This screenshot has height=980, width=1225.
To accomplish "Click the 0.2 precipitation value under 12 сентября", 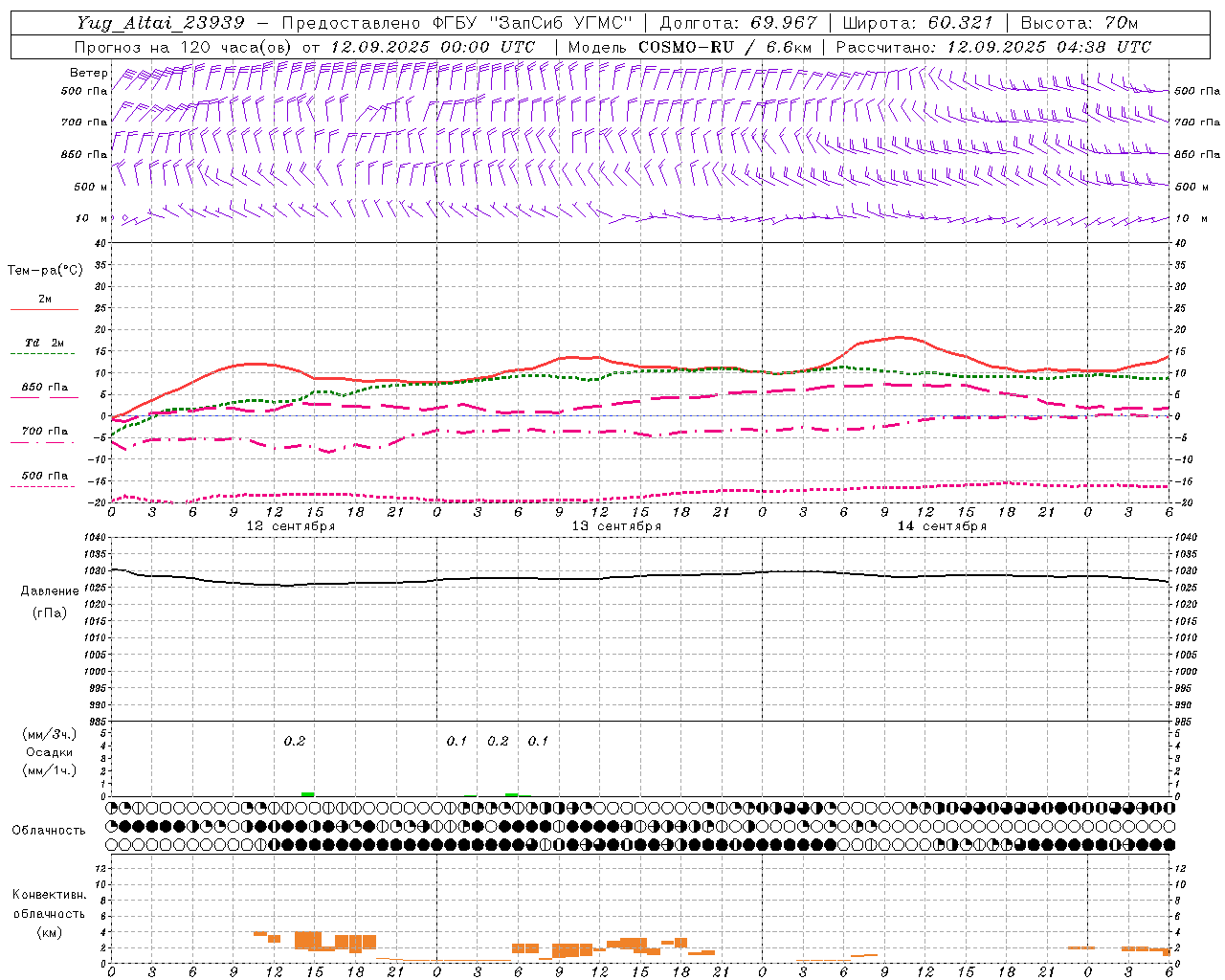I will [x=295, y=741].
